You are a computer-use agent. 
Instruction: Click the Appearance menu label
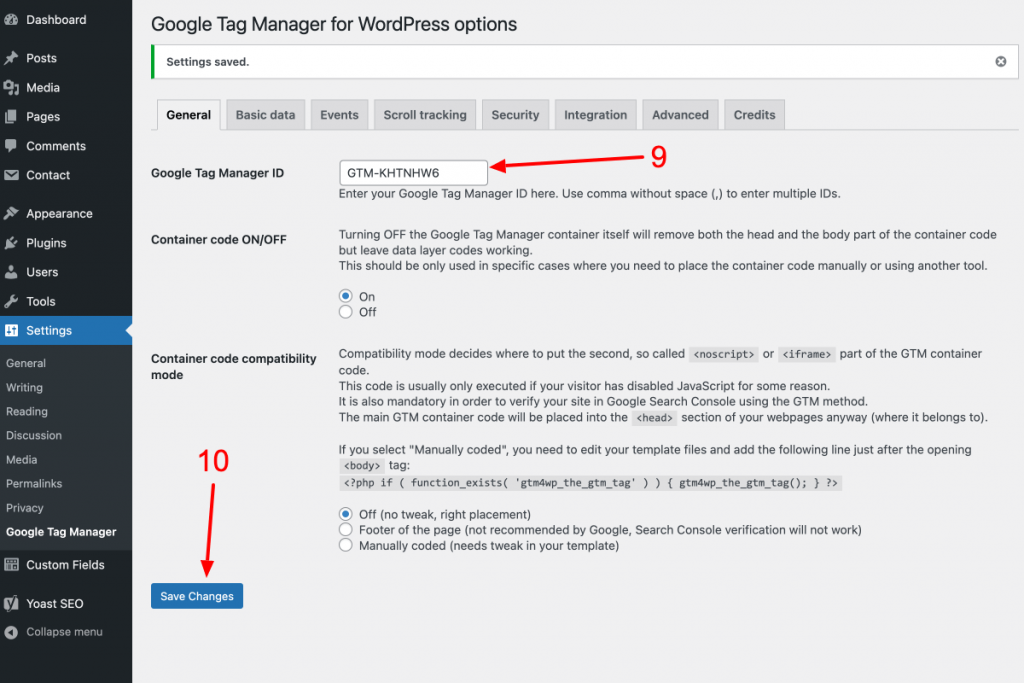[59, 214]
